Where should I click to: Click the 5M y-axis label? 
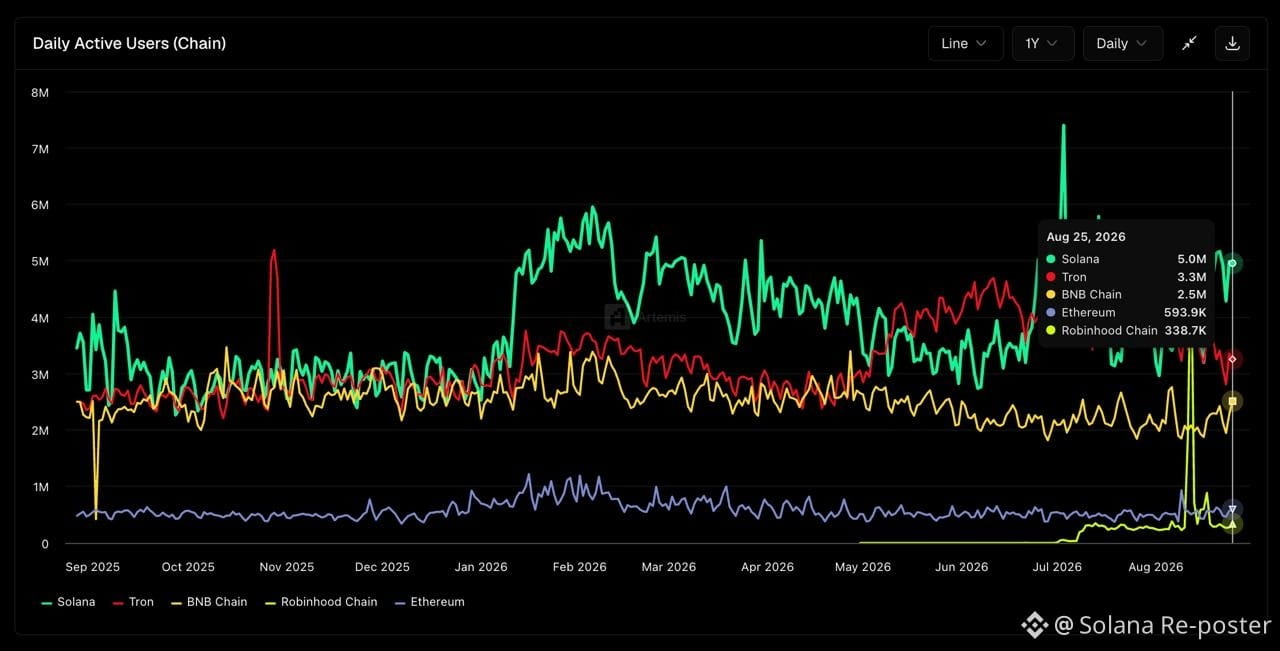(x=40, y=261)
